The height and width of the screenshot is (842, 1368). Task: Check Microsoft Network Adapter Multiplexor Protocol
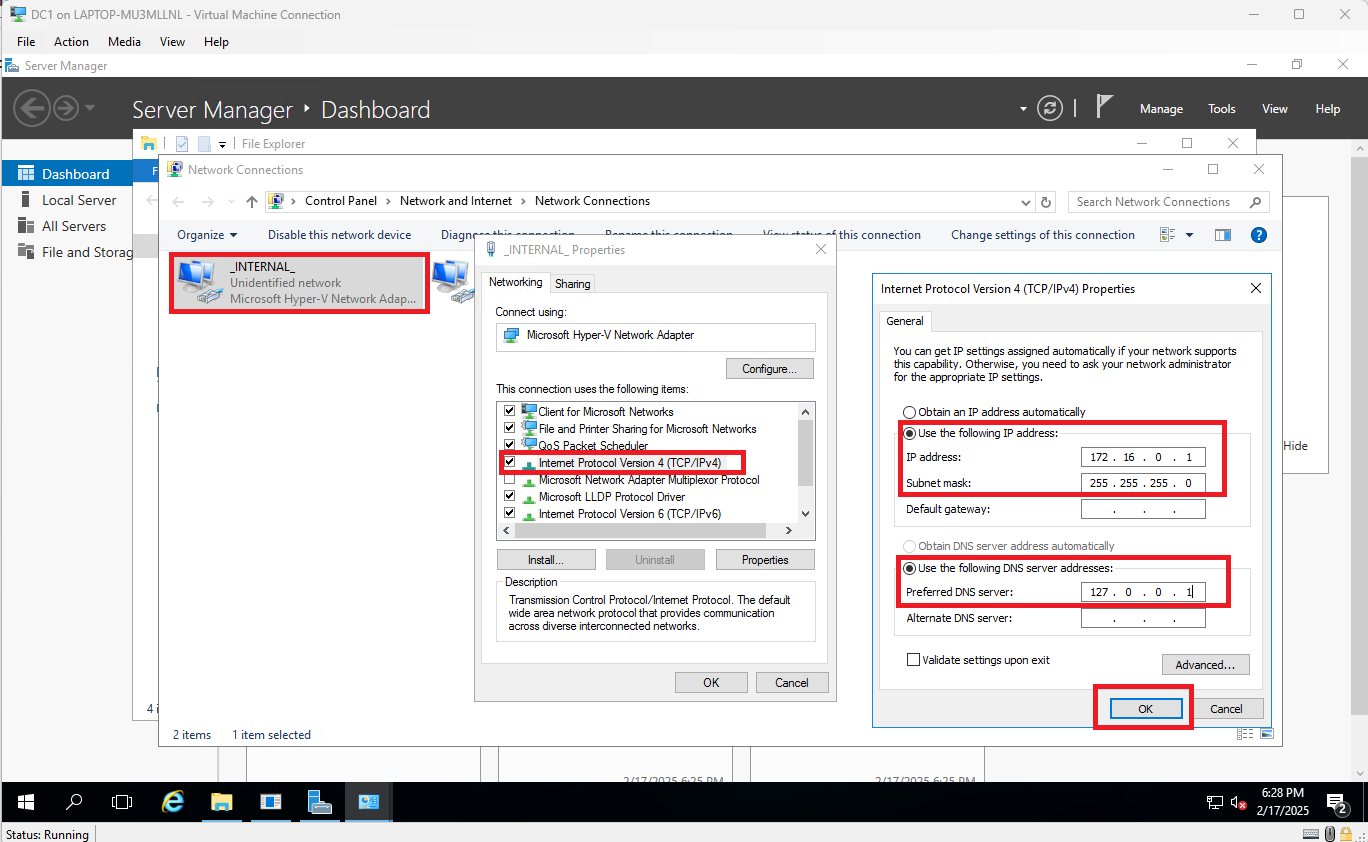[x=510, y=479]
